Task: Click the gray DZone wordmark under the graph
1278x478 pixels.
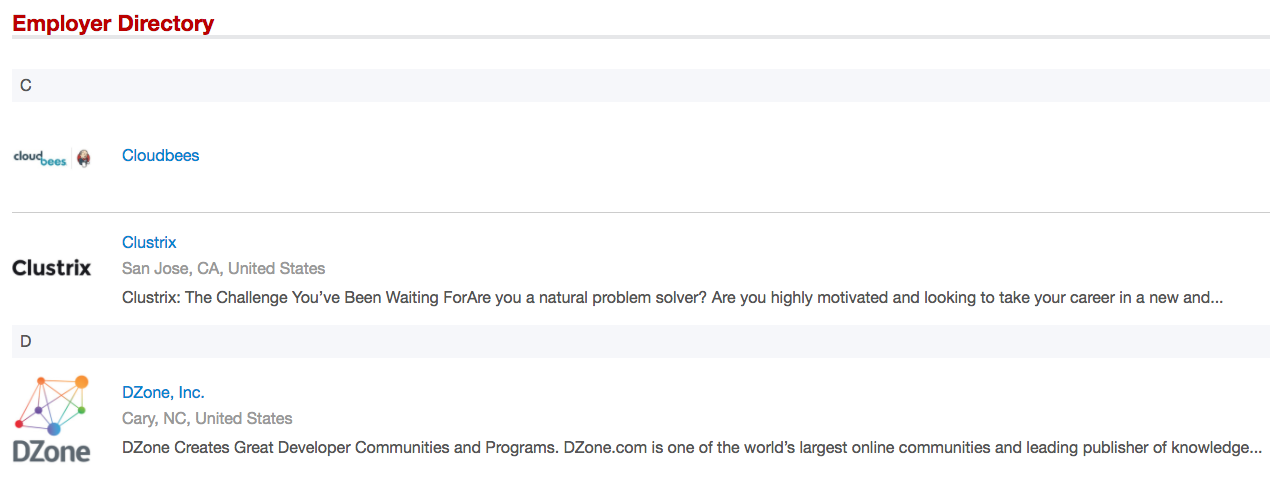Action: [51, 451]
